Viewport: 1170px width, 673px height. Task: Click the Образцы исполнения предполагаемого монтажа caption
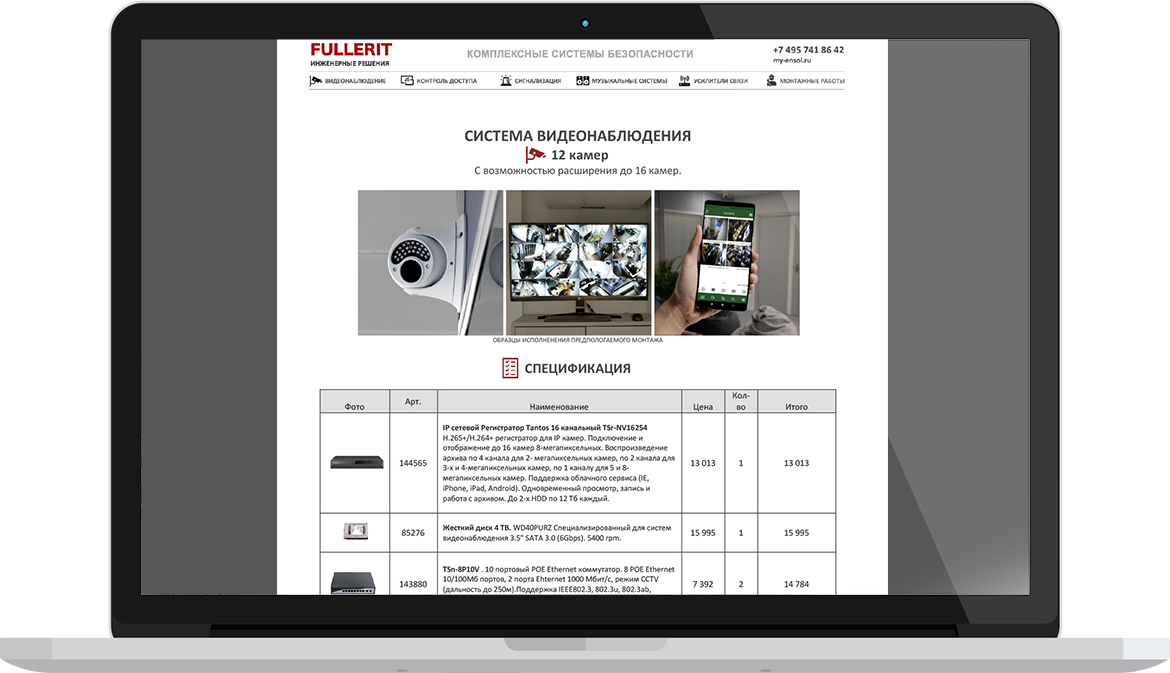tap(578, 340)
